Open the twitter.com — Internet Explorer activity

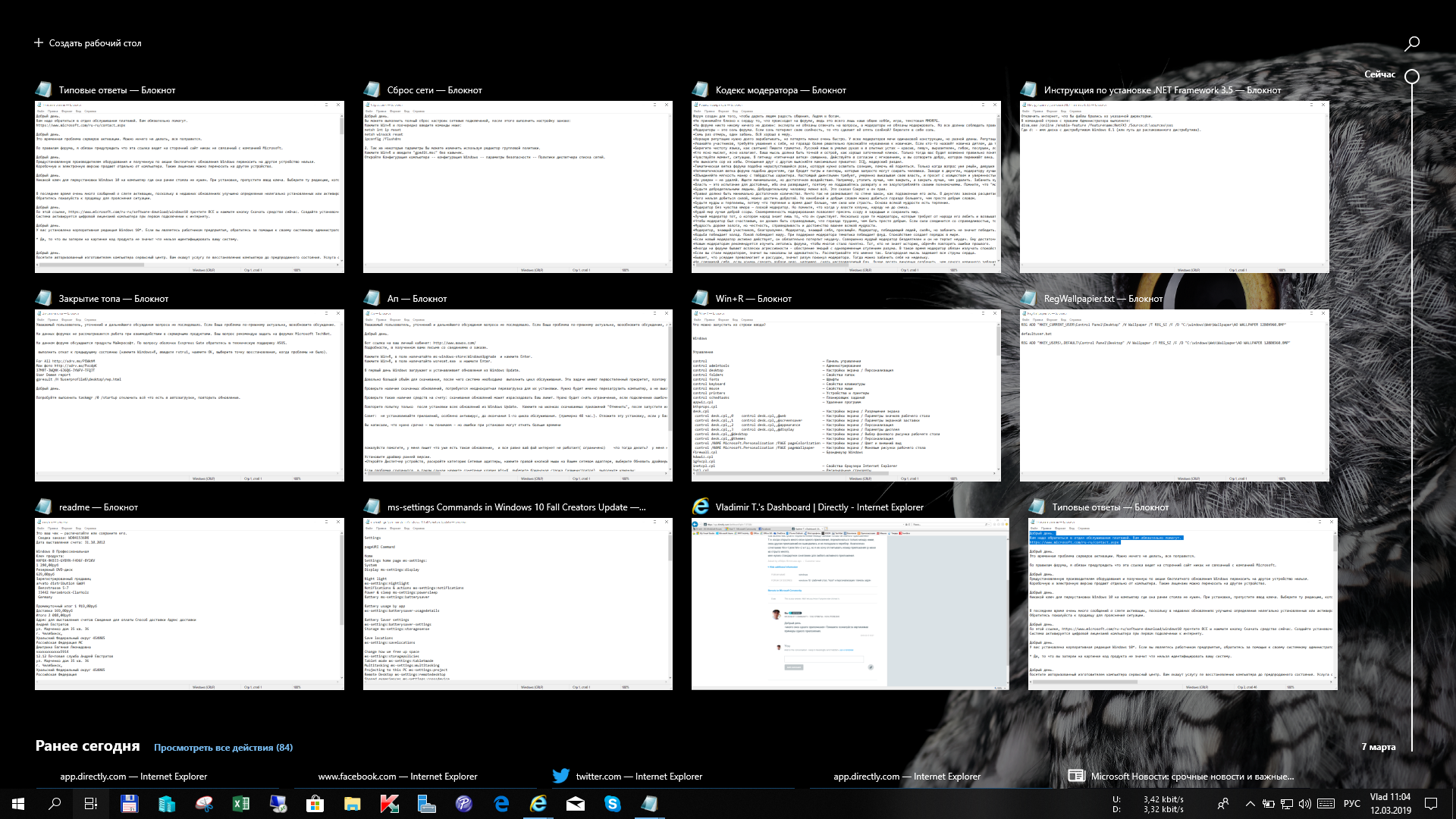pos(639,777)
